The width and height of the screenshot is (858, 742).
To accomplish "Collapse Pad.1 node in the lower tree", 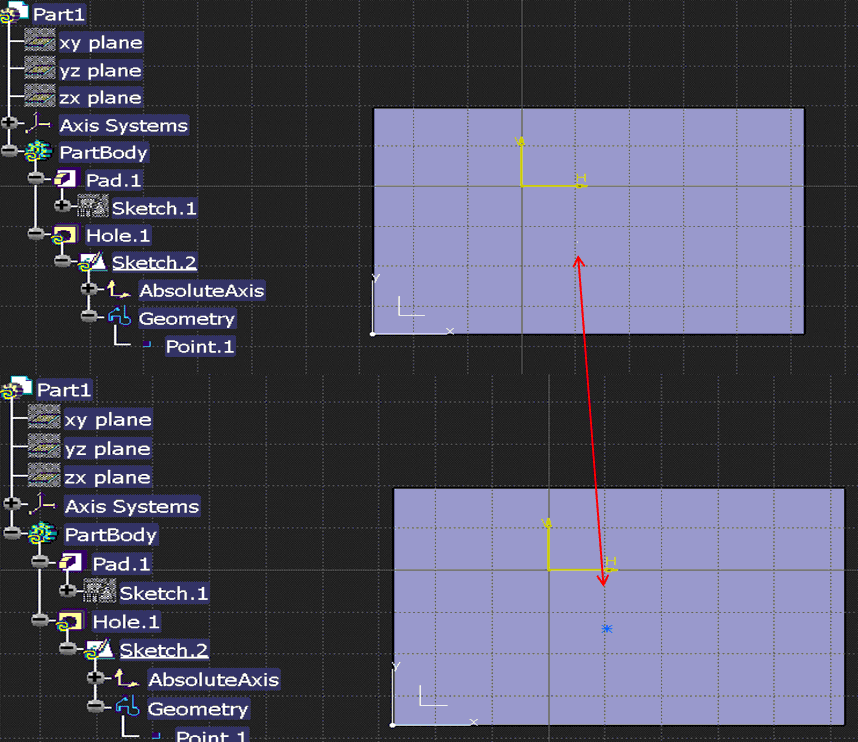I will tap(39, 561).
